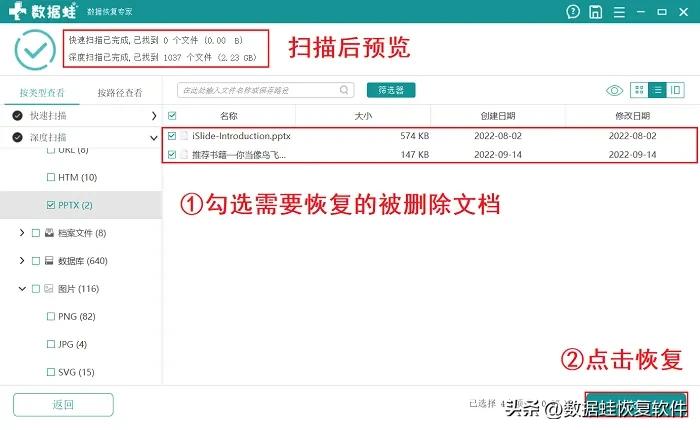Click the search magnifier icon

pos(344,90)
